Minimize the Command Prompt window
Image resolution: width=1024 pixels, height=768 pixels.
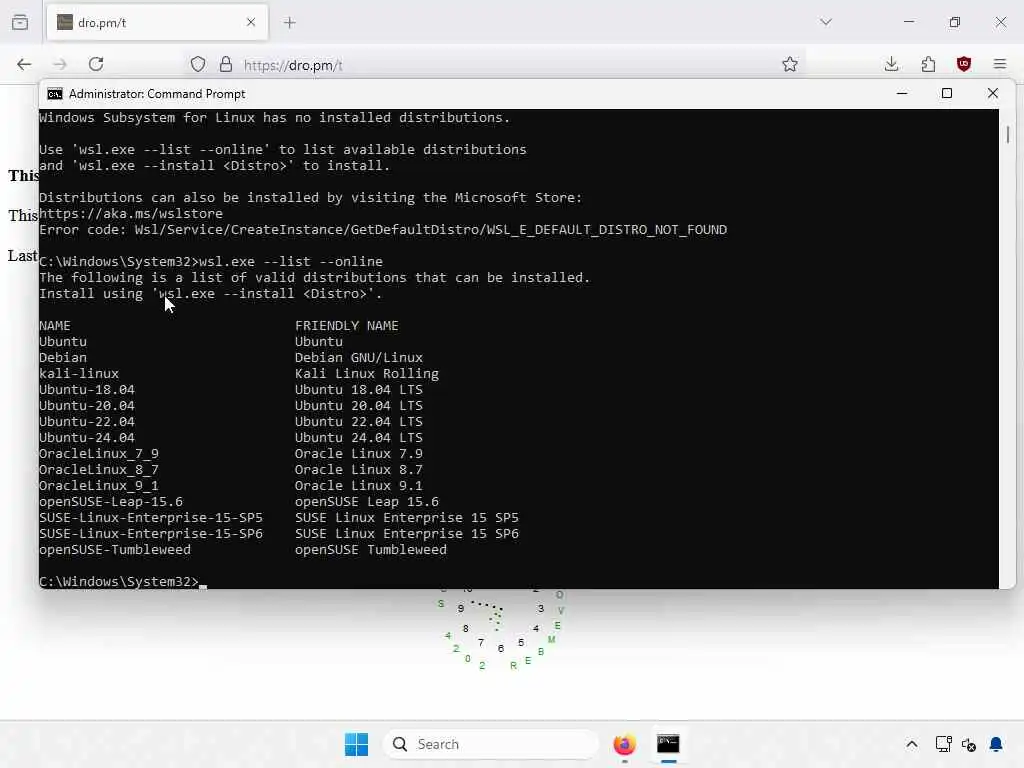(902, 93)
